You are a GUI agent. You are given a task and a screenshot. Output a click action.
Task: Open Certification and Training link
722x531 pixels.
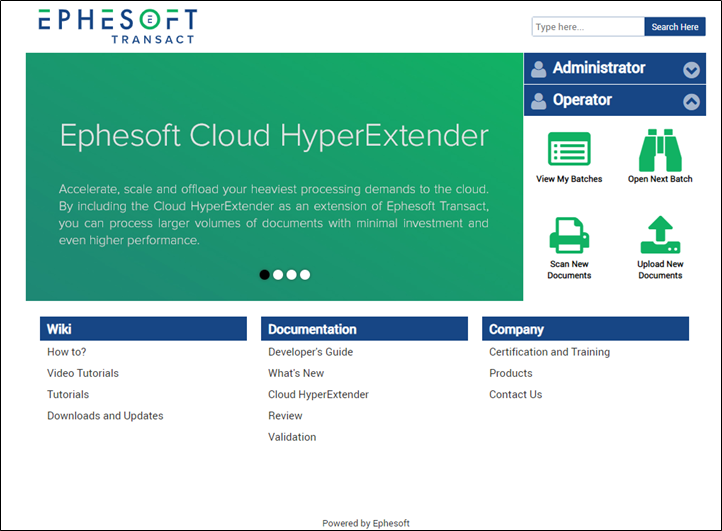coord(549,352)
